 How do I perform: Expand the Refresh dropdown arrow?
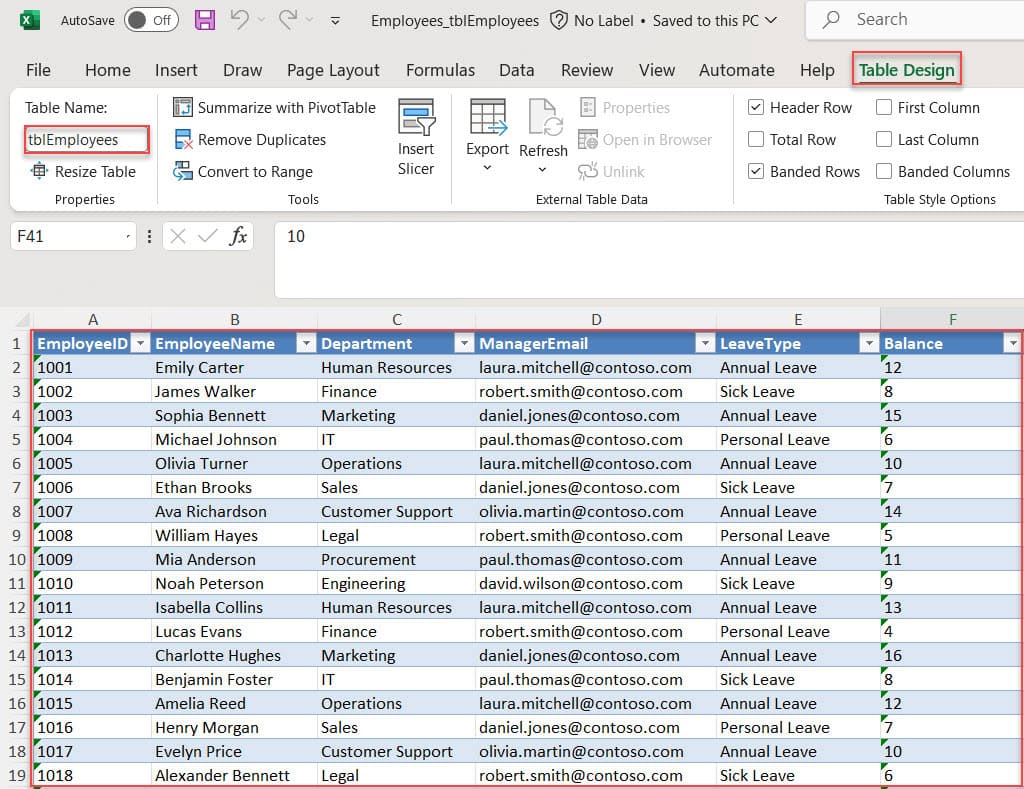click(x=542, y=170)
